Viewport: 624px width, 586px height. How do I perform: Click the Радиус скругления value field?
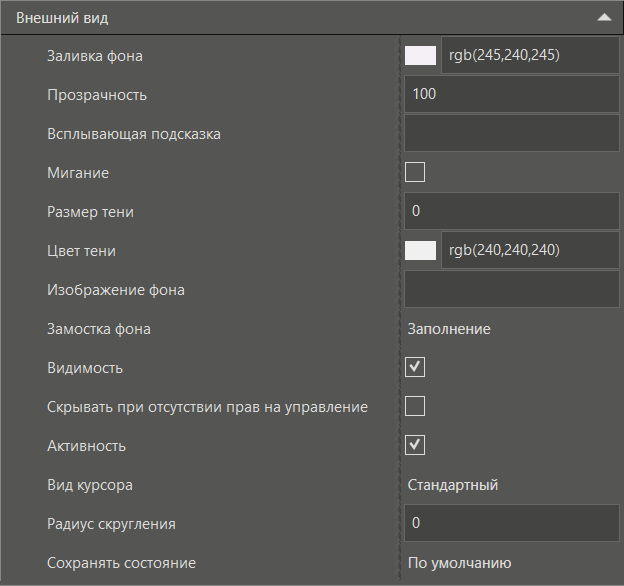[x=510, y=524]
